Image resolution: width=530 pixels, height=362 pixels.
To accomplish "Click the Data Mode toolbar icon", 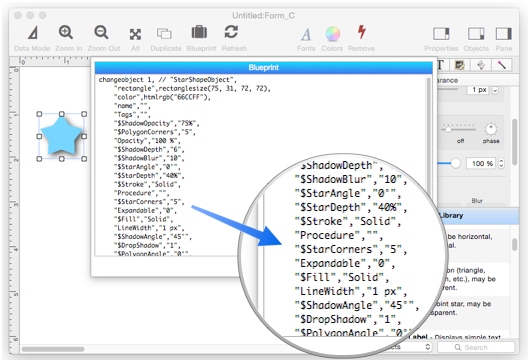I will 33,33.
